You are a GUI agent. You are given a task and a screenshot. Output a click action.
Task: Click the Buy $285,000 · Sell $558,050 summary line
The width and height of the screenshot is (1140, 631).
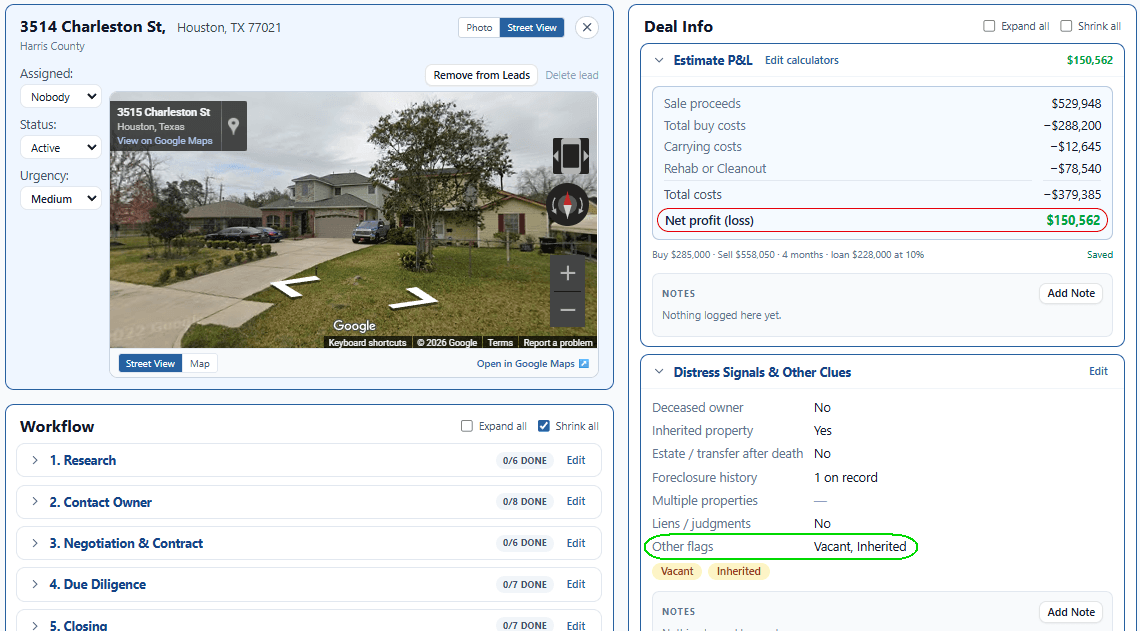(x=788, y=255)
